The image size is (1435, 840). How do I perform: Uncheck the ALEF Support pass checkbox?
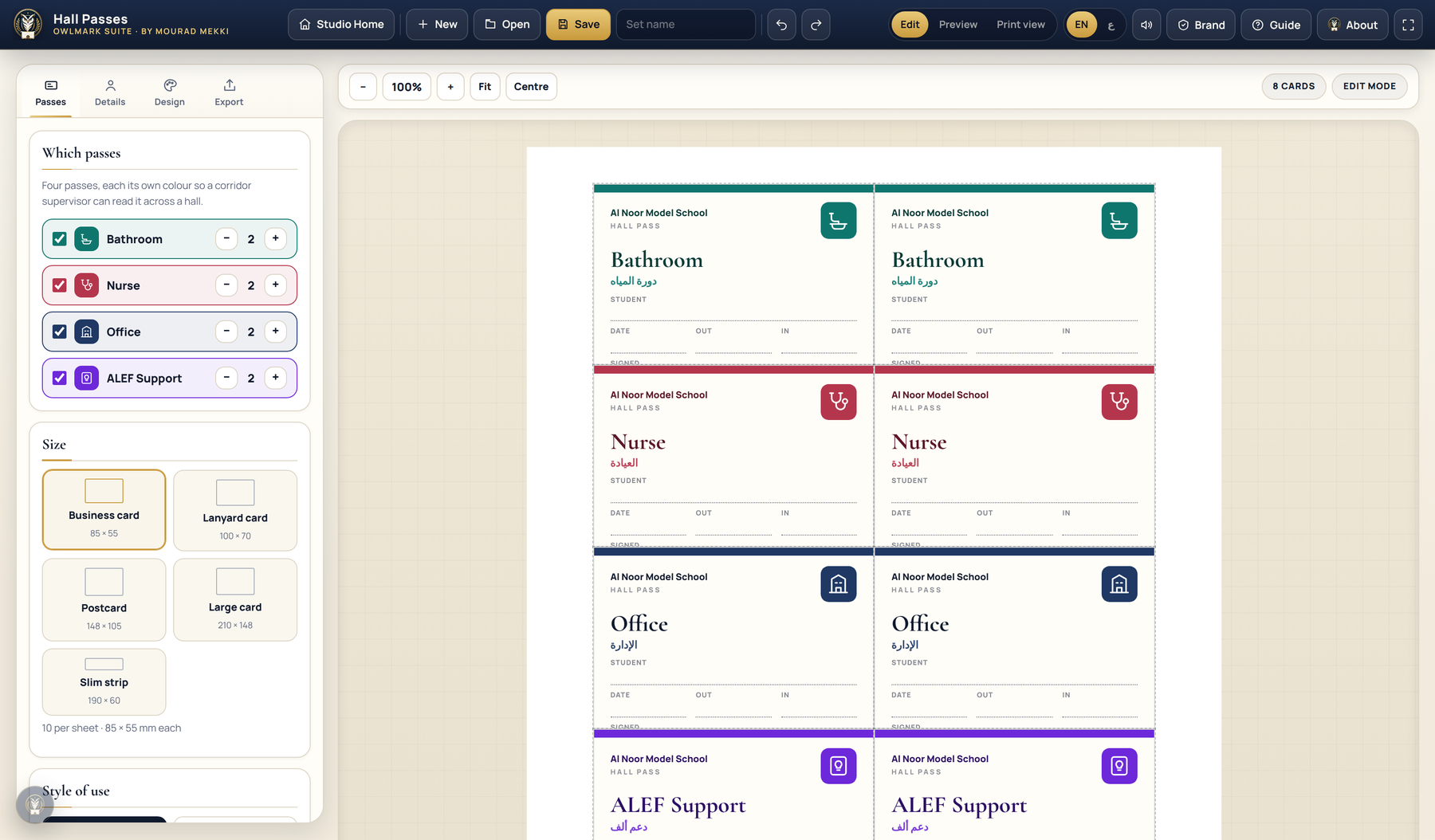tap(60, 378)
